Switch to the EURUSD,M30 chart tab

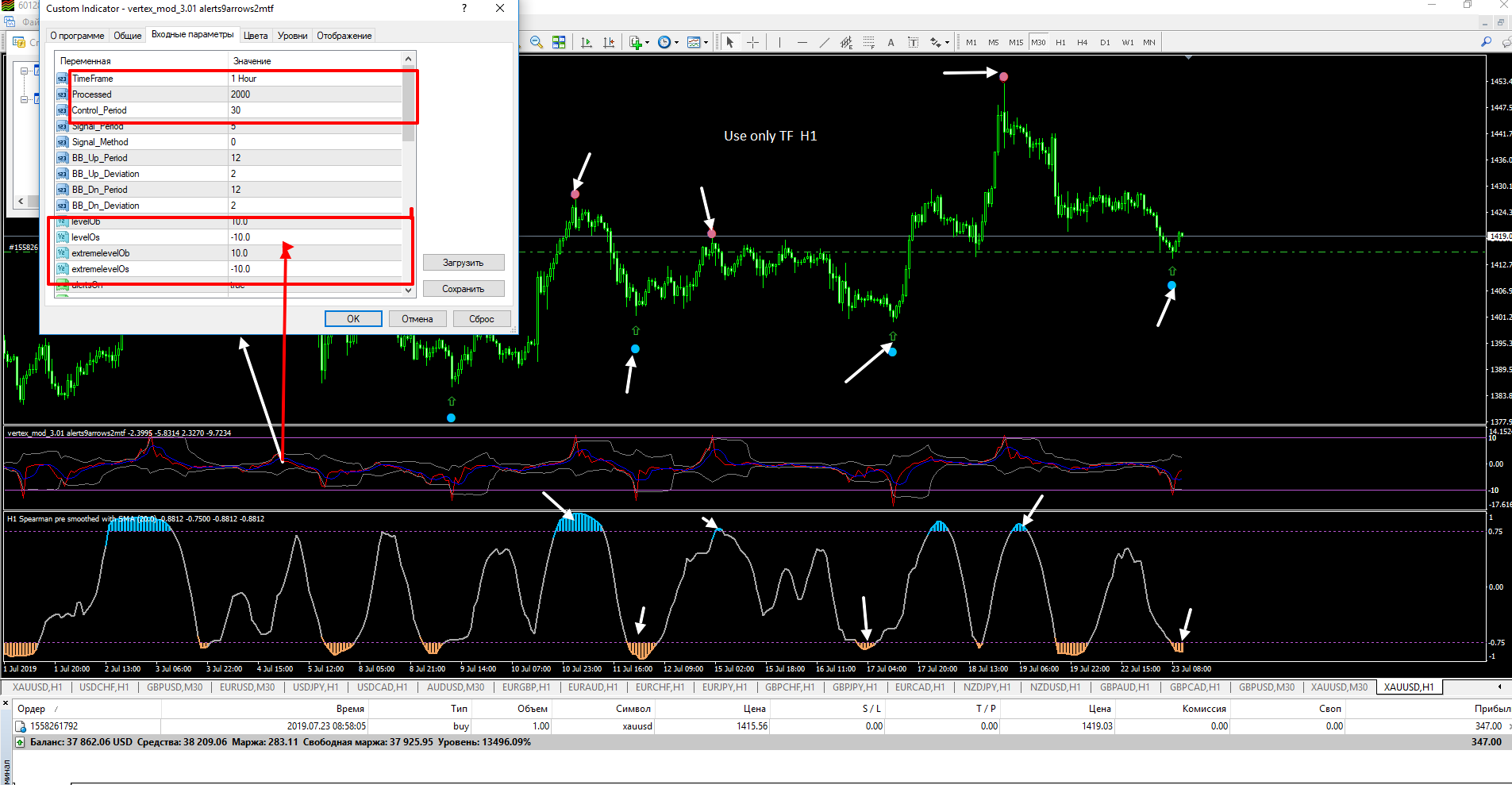(247, 687)
